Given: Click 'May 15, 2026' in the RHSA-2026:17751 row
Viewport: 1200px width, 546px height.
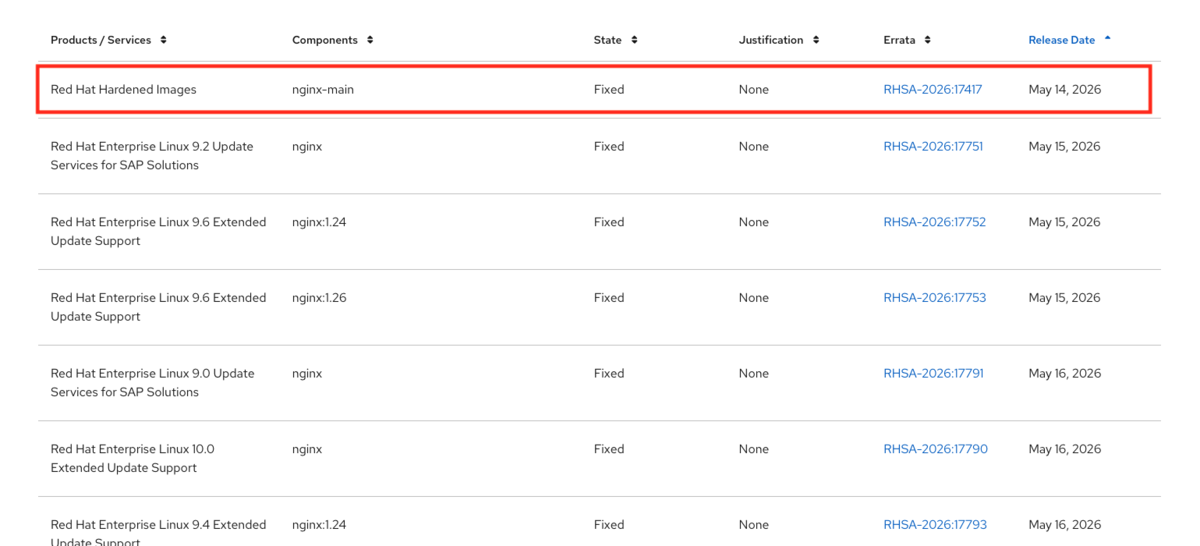Looking at the screenshot, I should [x=1065, y=146].
